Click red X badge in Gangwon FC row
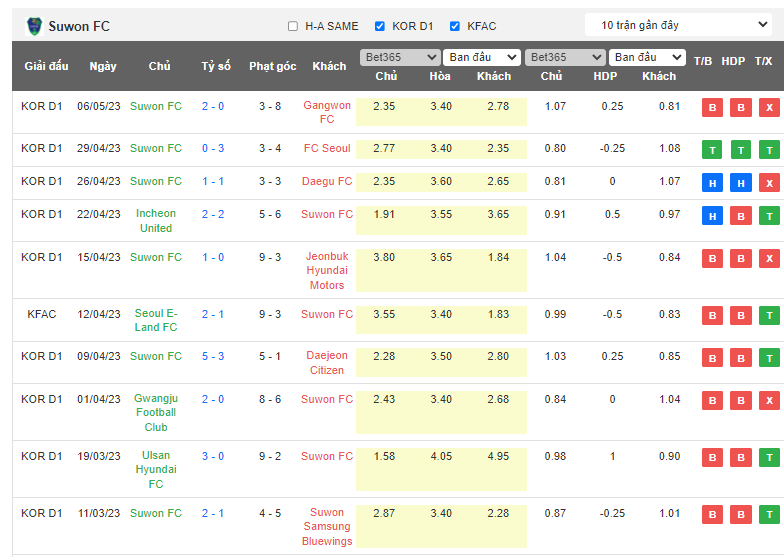Screen dimensions: 784x557 [x=768, y=108]
